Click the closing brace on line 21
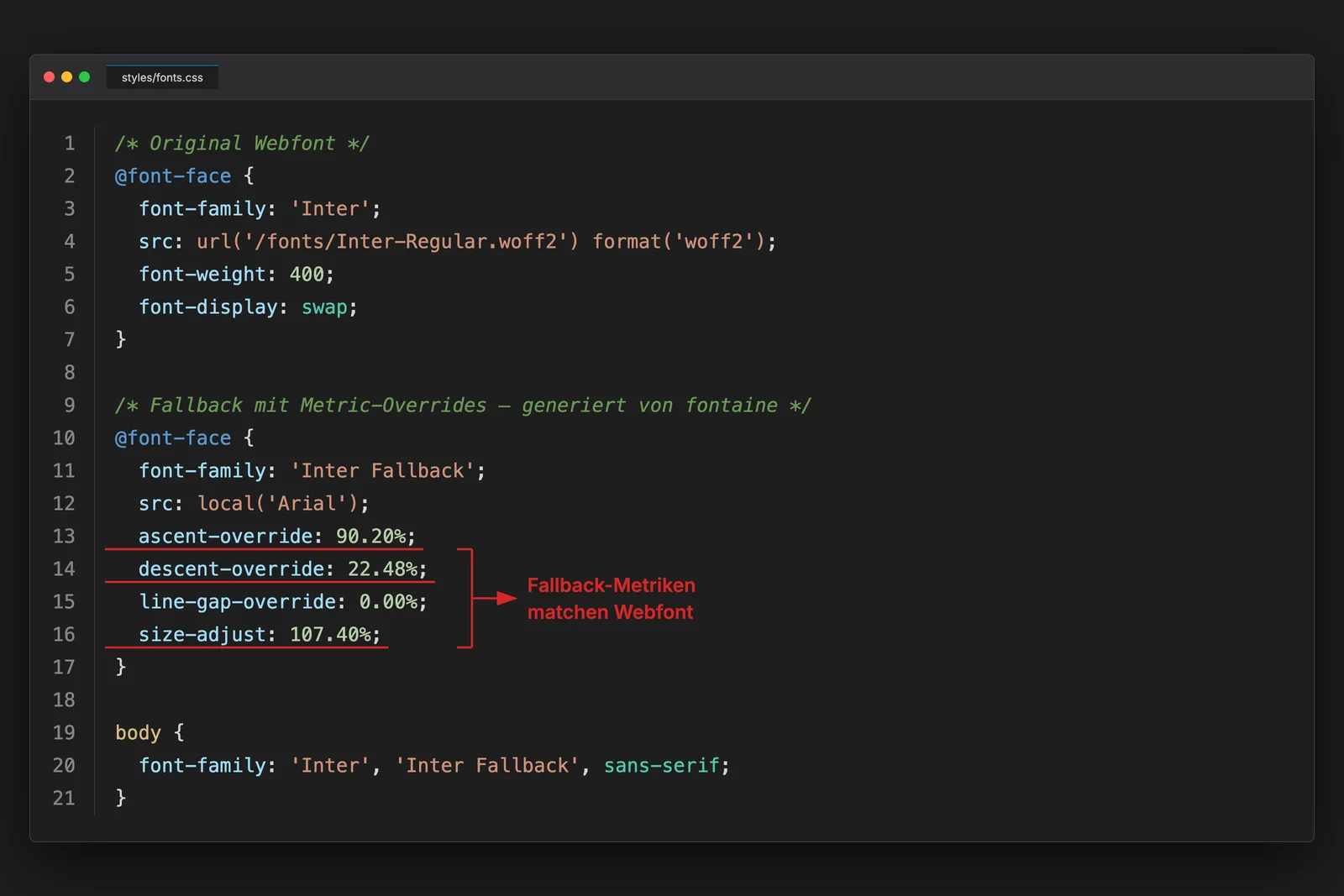This screenshot has width=1344, height=896. 121,798
